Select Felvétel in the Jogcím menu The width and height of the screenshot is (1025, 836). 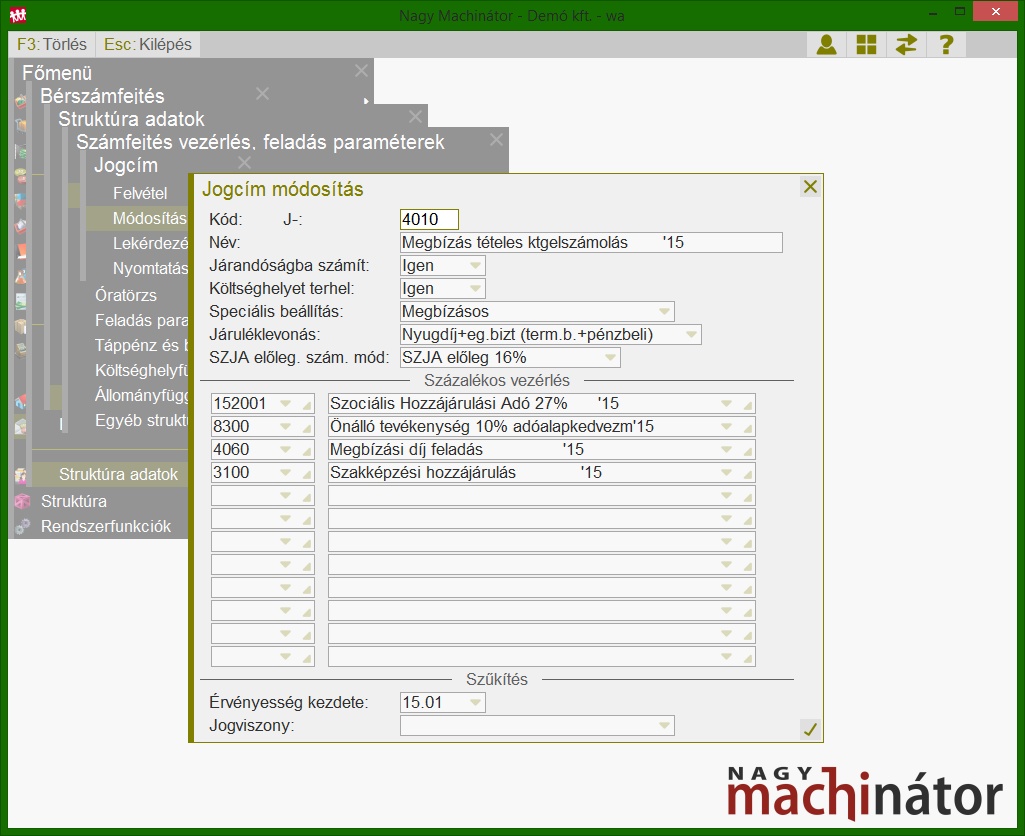click(140, 193)
